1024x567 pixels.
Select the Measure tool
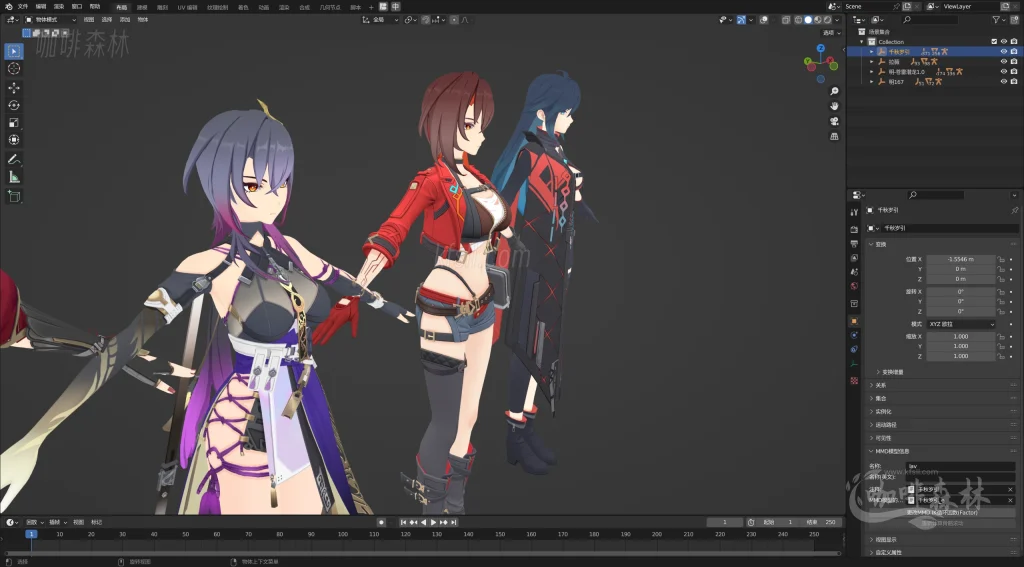(14, 177)
